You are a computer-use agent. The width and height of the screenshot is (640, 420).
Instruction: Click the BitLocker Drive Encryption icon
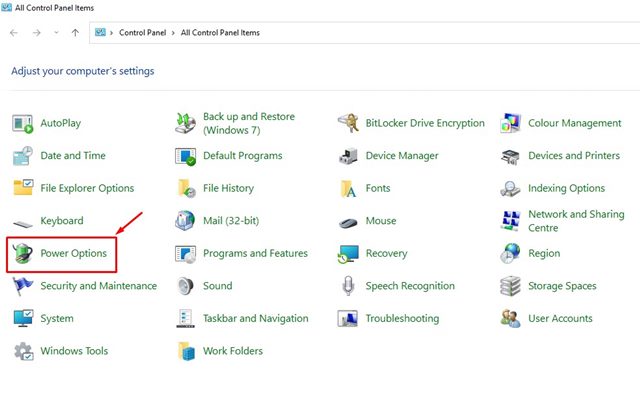pyautogui.click(x=349, y=123)
